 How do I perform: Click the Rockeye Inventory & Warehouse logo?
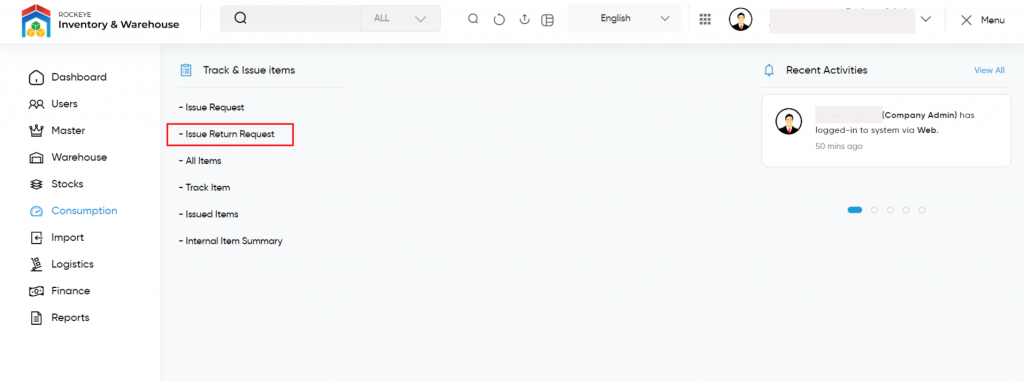(x=100, y=20)
